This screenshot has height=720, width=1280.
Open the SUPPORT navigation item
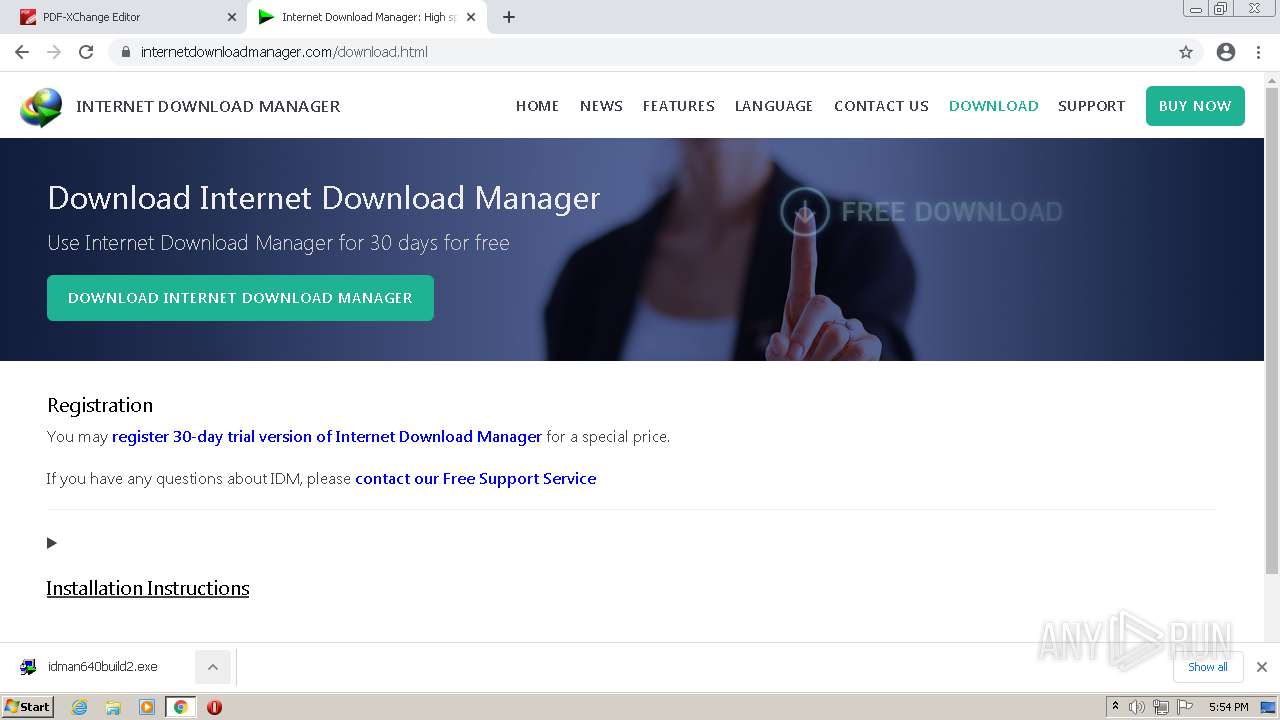tap(1091, 106)
